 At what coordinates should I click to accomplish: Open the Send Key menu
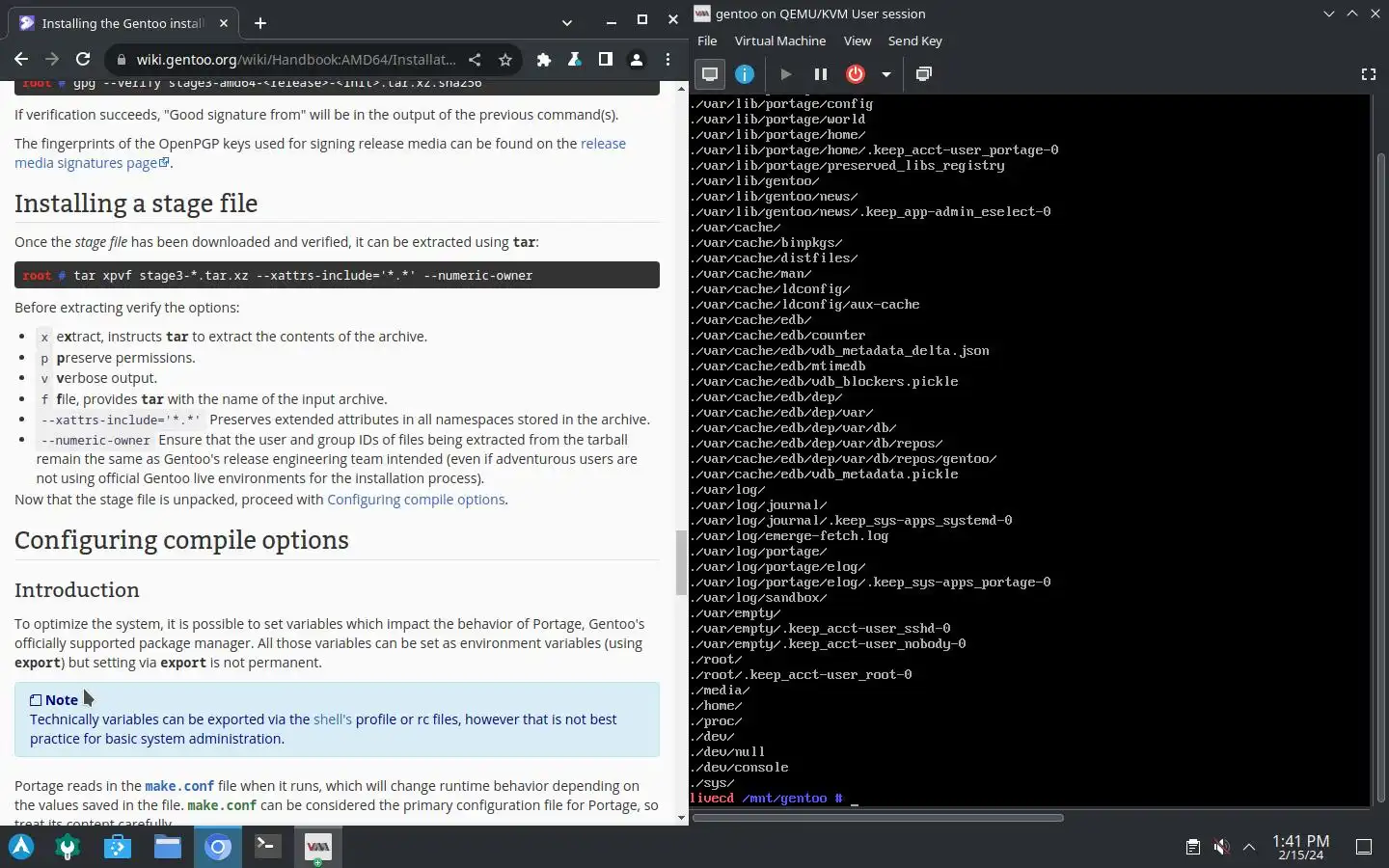coord(914,41)
